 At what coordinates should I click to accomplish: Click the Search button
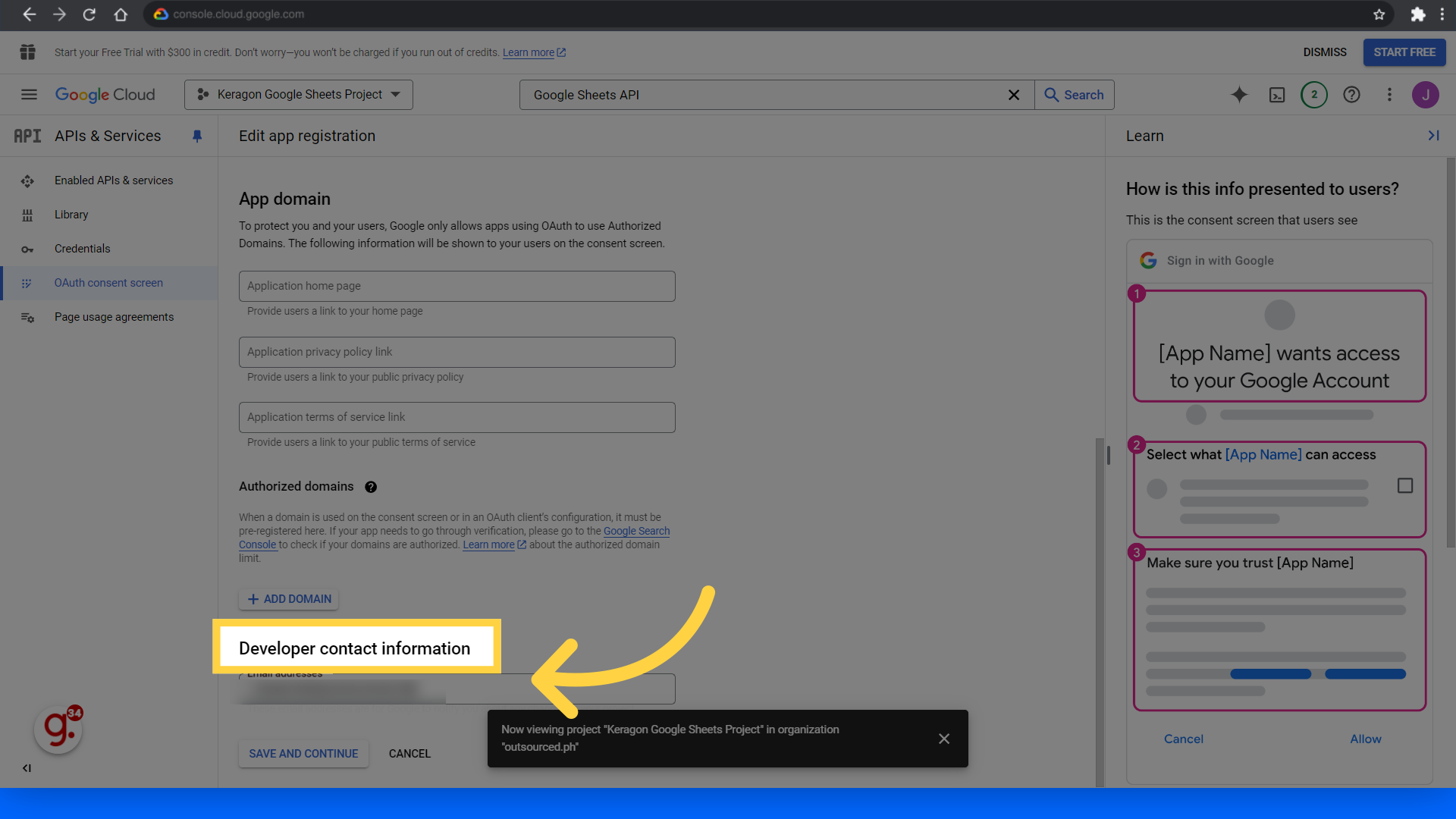[x=1075, y=95]
